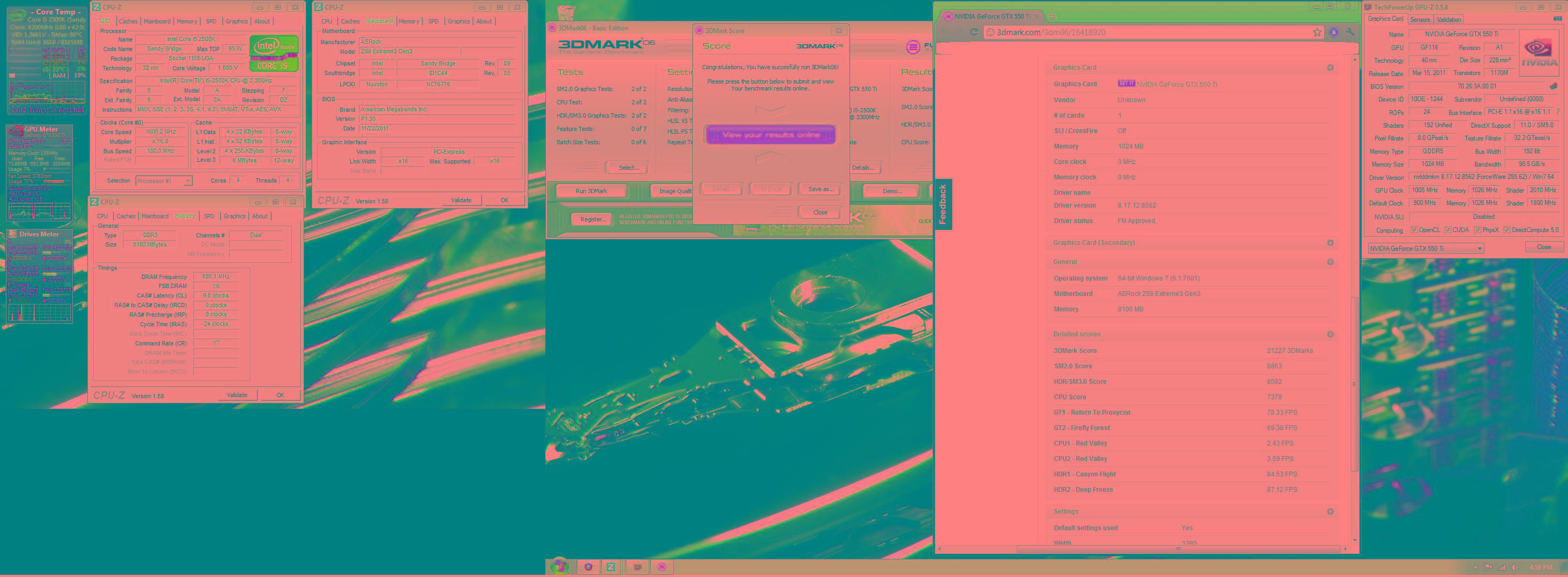This screenshot has width=1568, height=577.
Task: Click OK in CPU-Z mainboard window
Action: coord(504,200)
